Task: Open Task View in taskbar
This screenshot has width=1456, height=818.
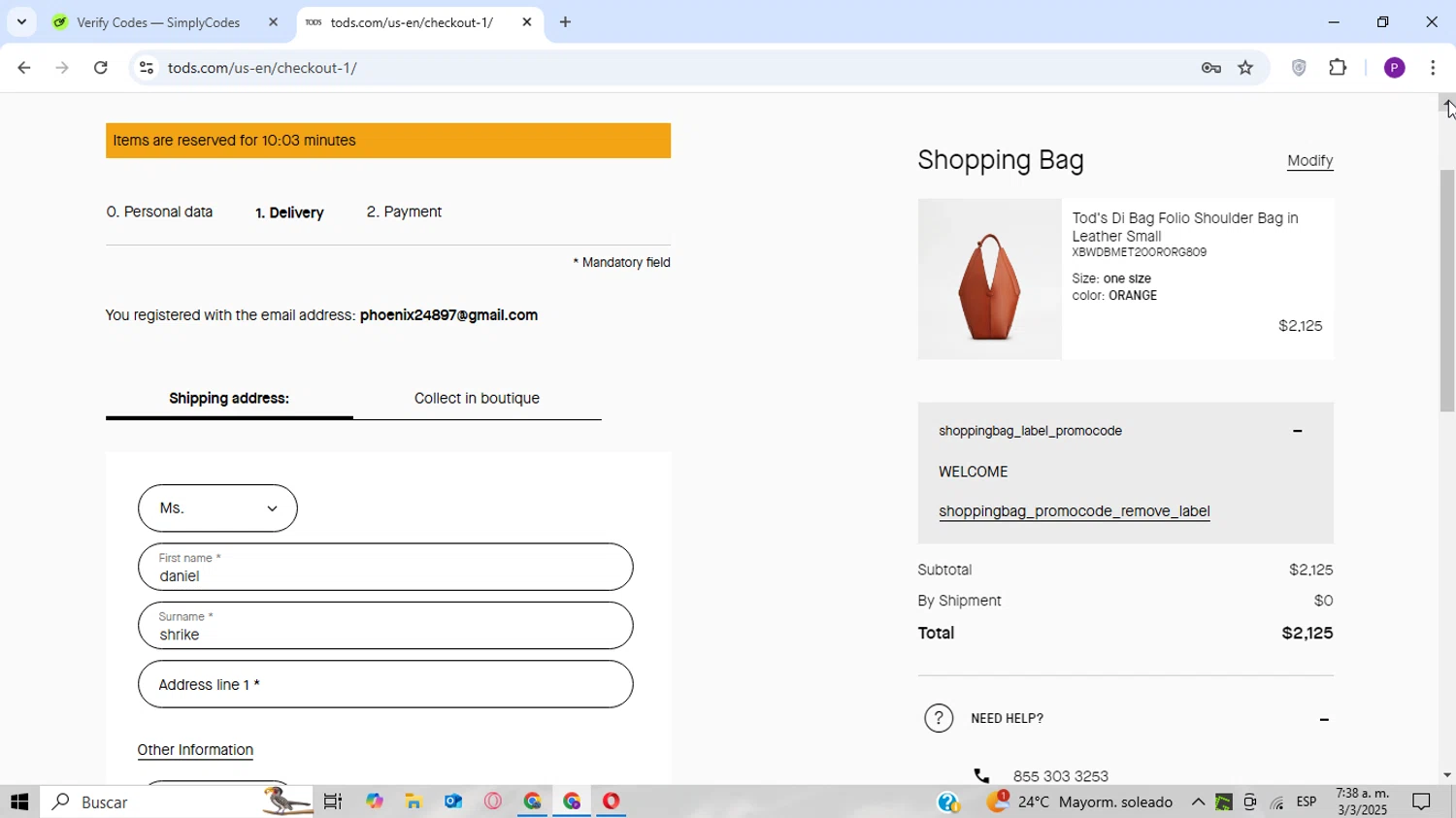Action: click(333, 802)
